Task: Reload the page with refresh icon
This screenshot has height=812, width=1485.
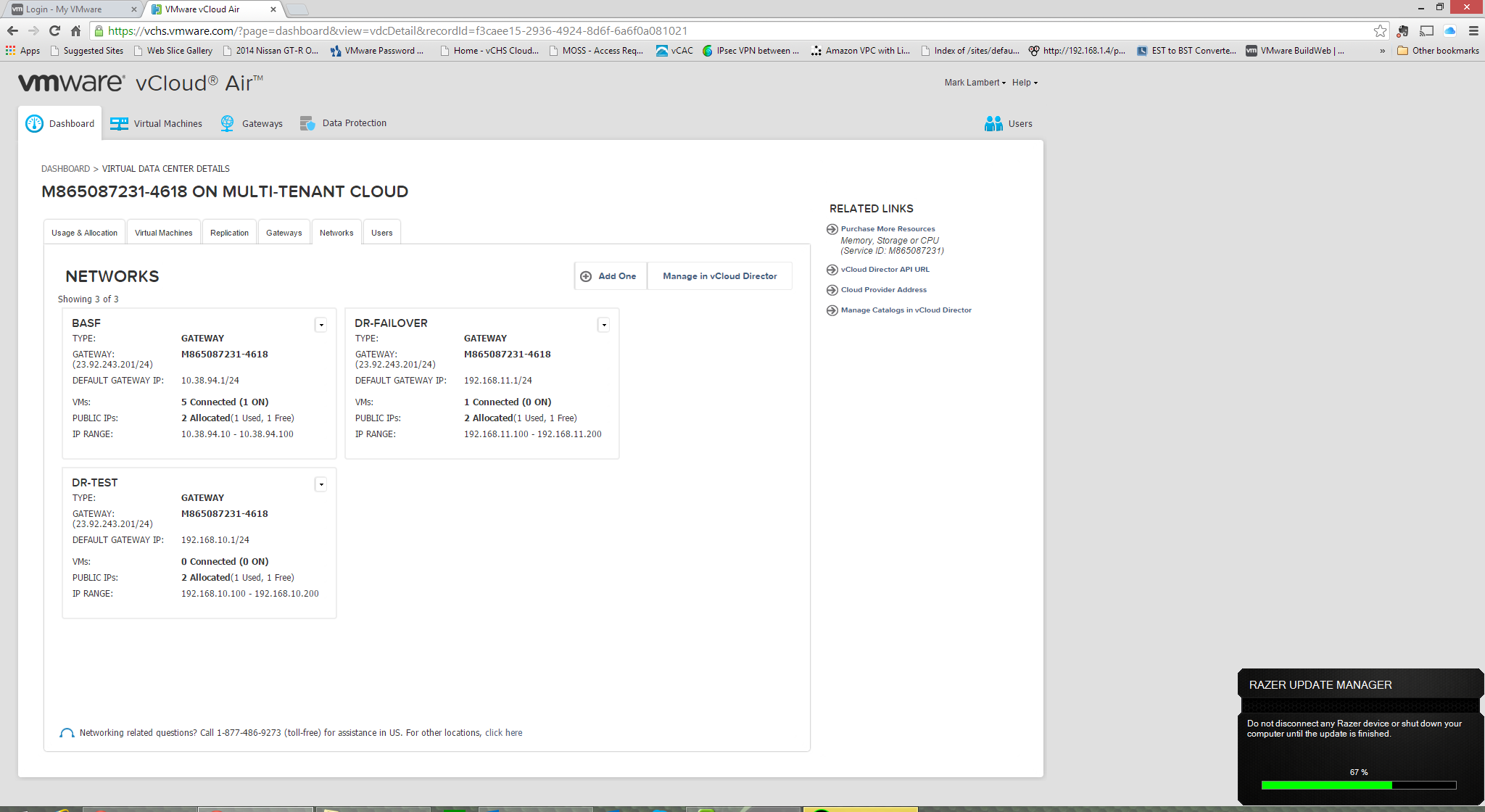Action: click(x=54, y=30)
